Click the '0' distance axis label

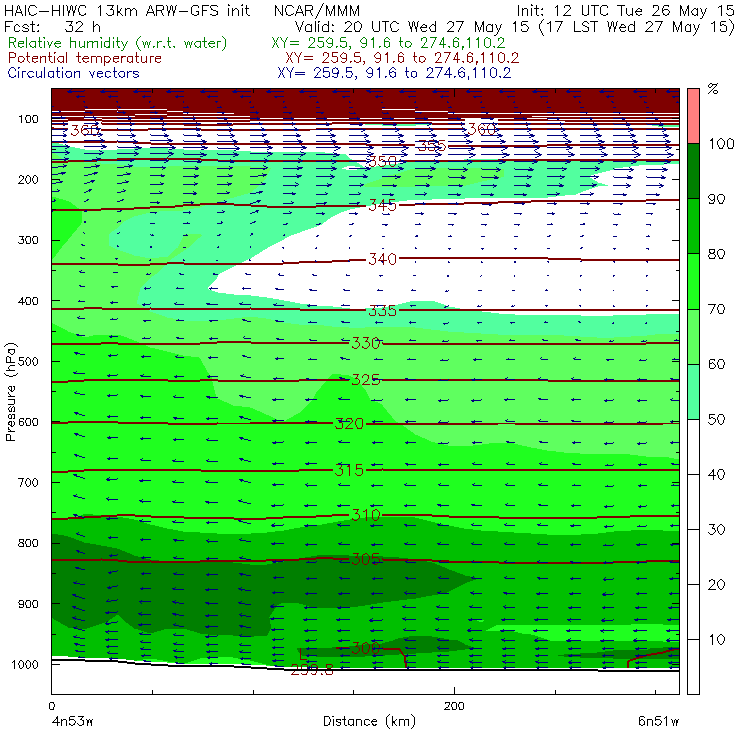click(x=52, y=706)
